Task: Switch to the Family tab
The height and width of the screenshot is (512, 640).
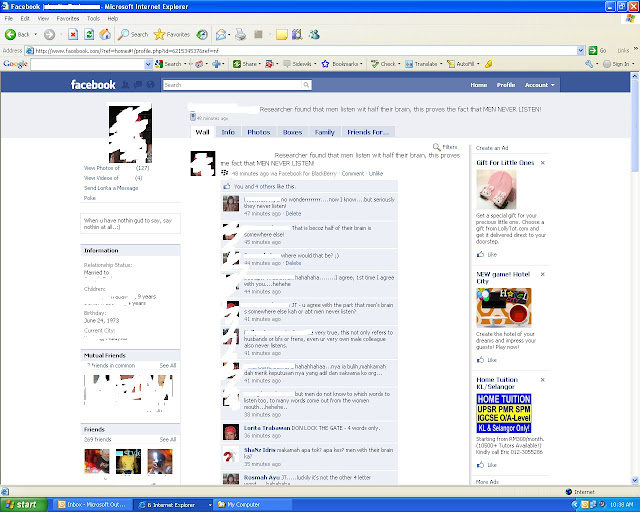Action: (x=324, y=132)
